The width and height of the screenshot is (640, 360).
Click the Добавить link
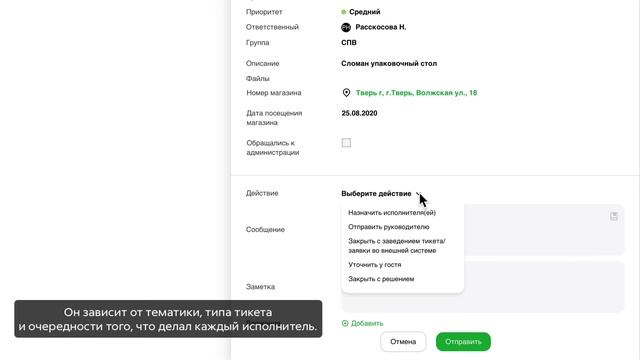367,323
